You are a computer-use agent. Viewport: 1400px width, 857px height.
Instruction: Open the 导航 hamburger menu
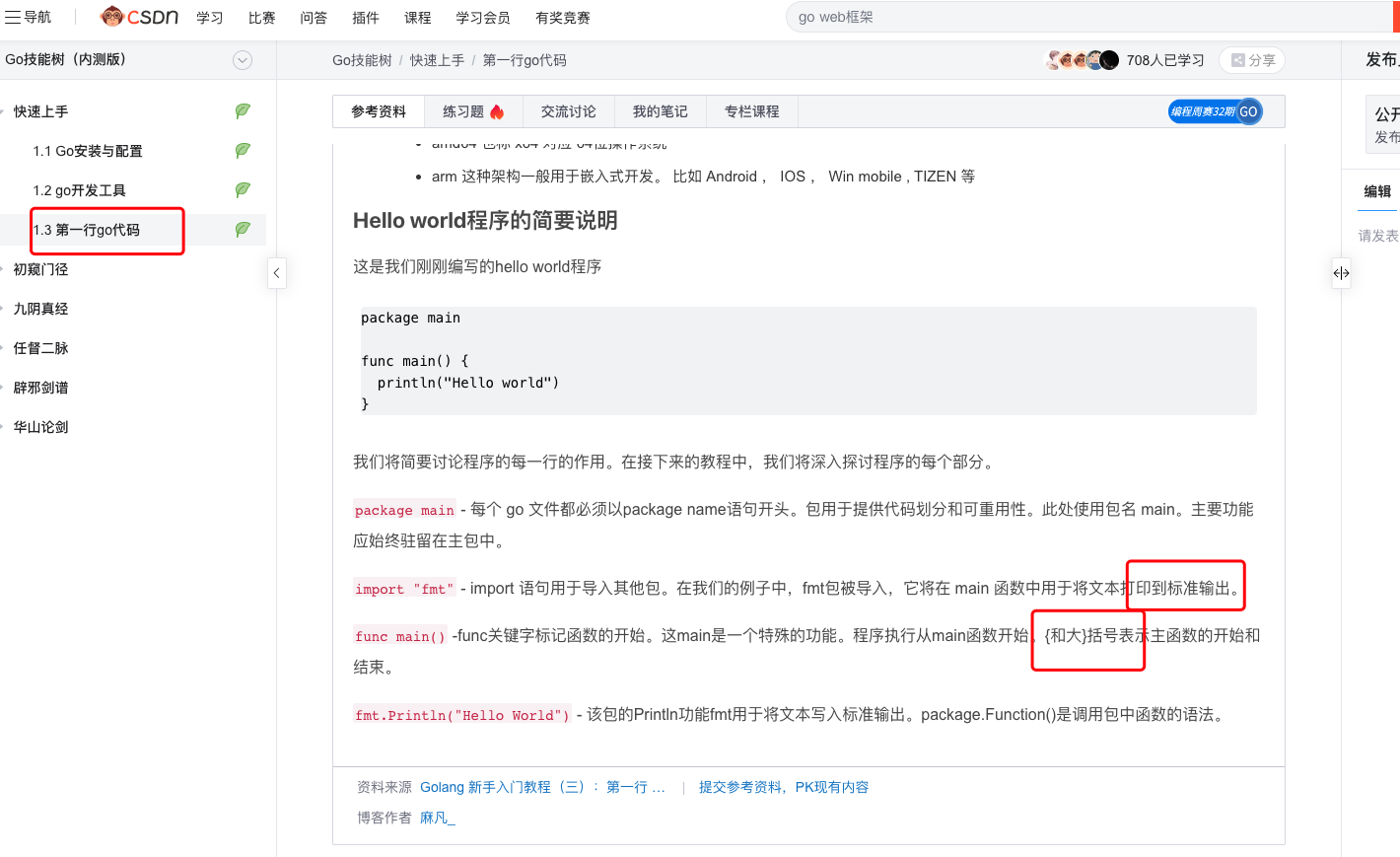(28, 17)
